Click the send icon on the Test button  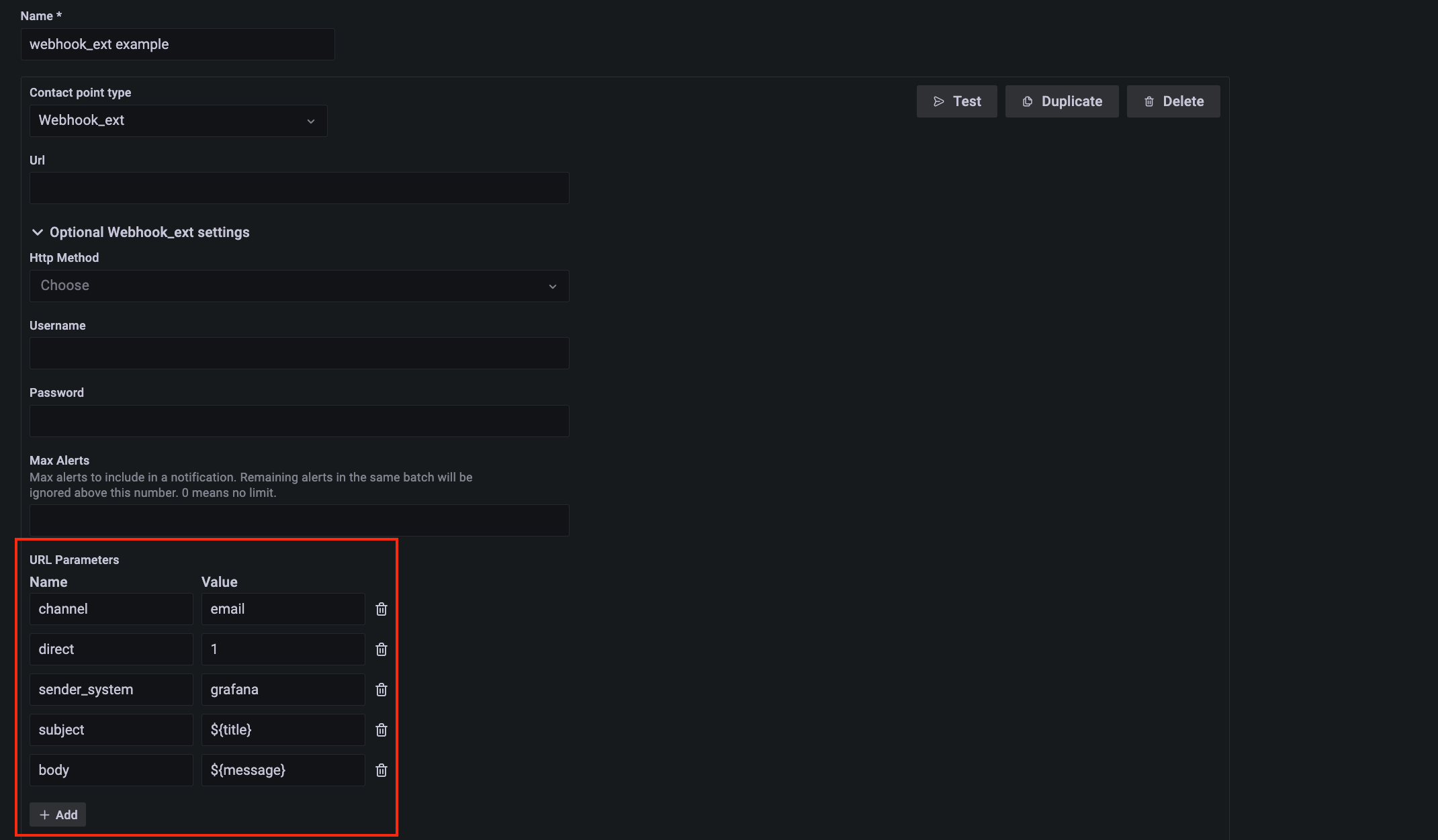pyautogui.click(x=939, y=101)
